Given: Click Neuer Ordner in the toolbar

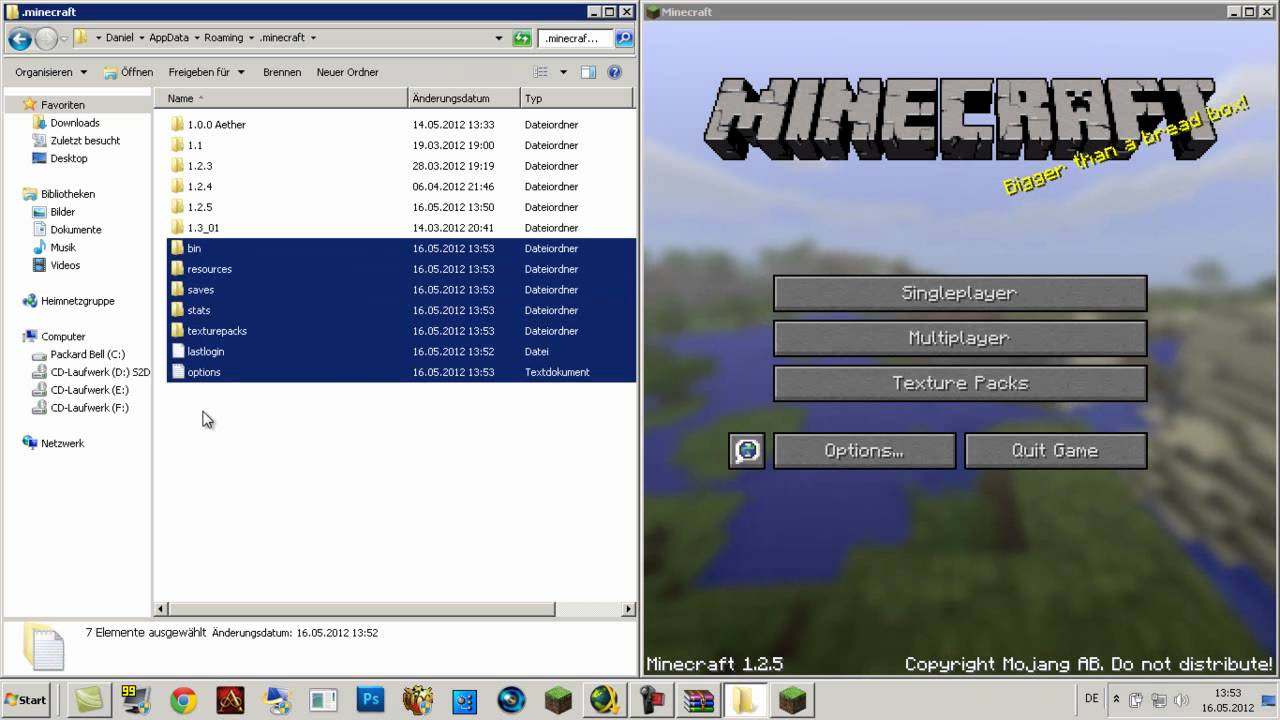Looking at the screenshot, I should [x=347, y=72].
